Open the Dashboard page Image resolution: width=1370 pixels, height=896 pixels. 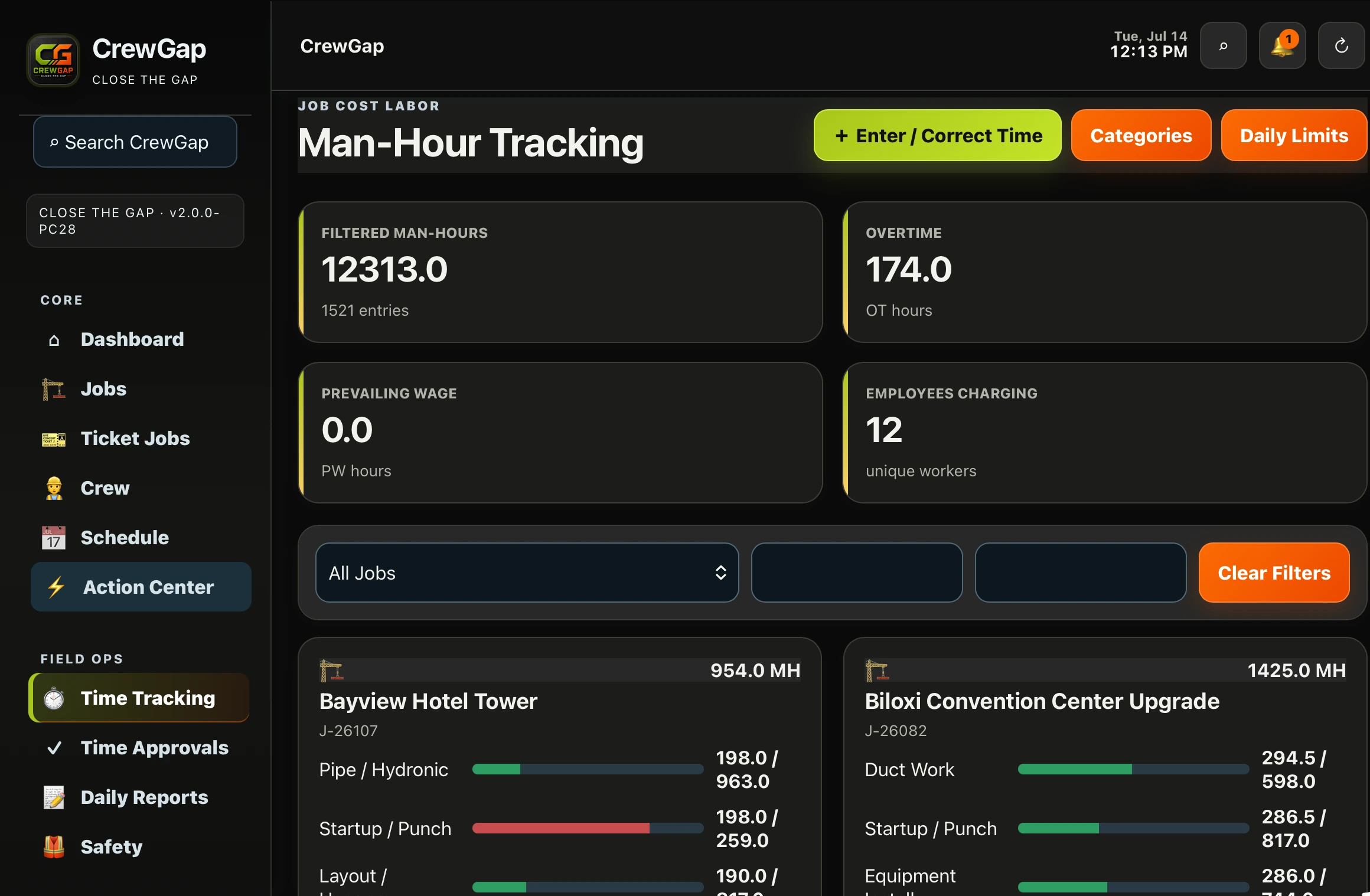pos(141,340)
